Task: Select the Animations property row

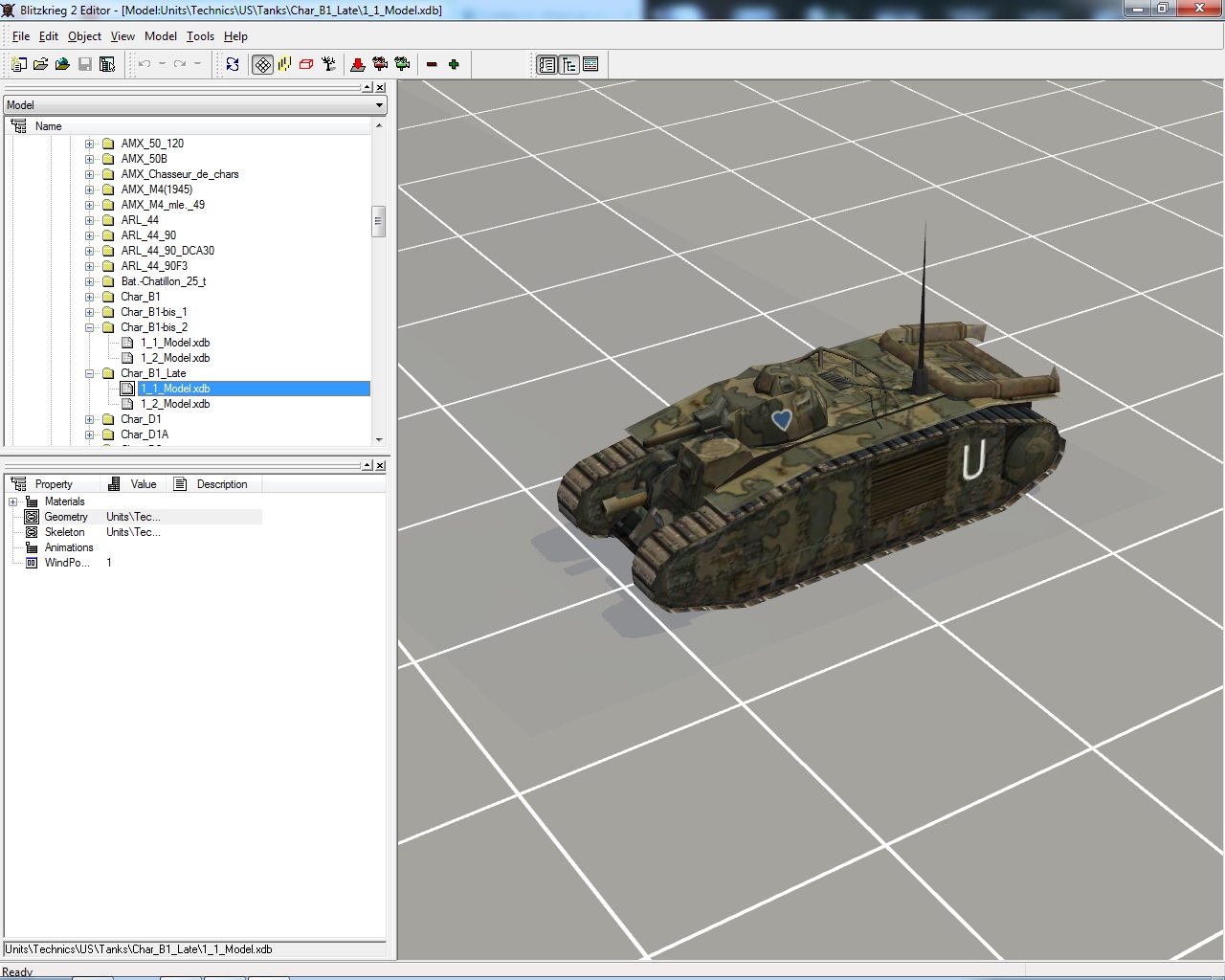Action: (x=133, y=547)
